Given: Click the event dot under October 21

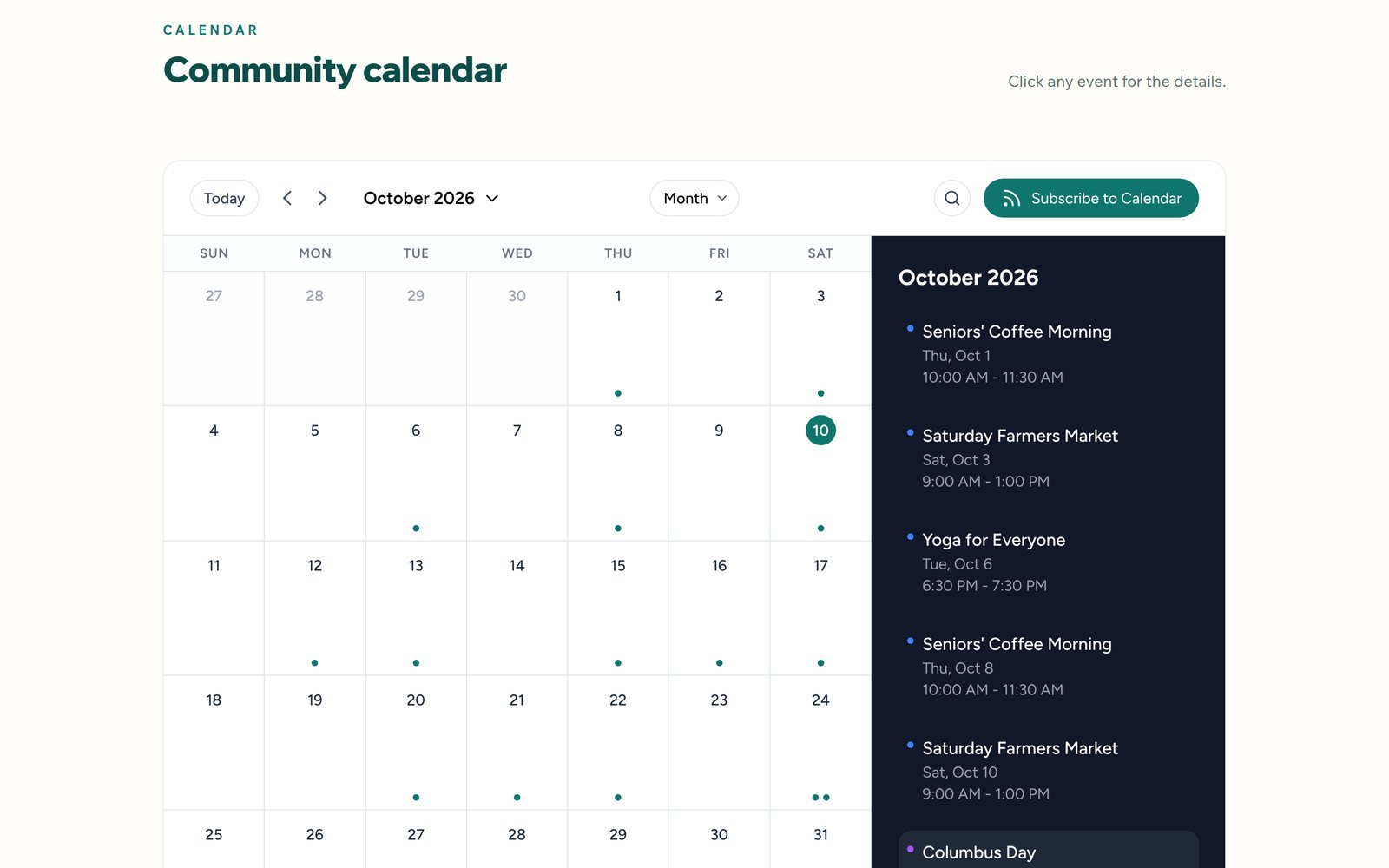Looking at the screenshot, I should (517, 797).
